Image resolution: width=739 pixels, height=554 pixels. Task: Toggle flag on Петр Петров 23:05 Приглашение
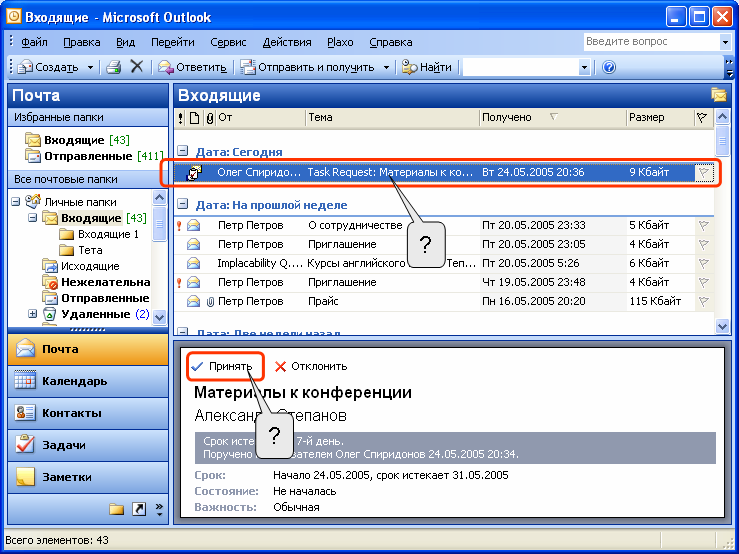[x=703, y=244]
